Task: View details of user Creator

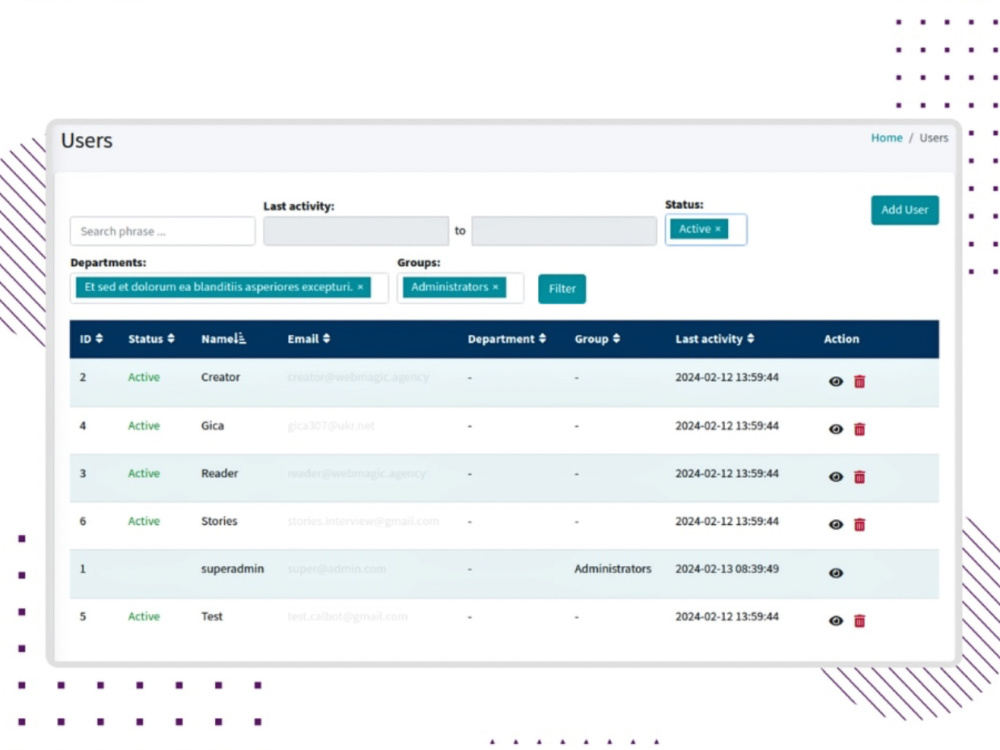Action: pyautogui.click(x=835, y=381)
